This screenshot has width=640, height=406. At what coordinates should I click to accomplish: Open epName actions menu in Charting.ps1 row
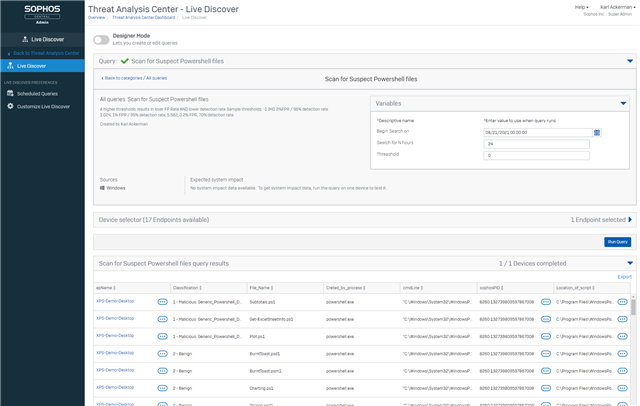(x=162, y=388)
